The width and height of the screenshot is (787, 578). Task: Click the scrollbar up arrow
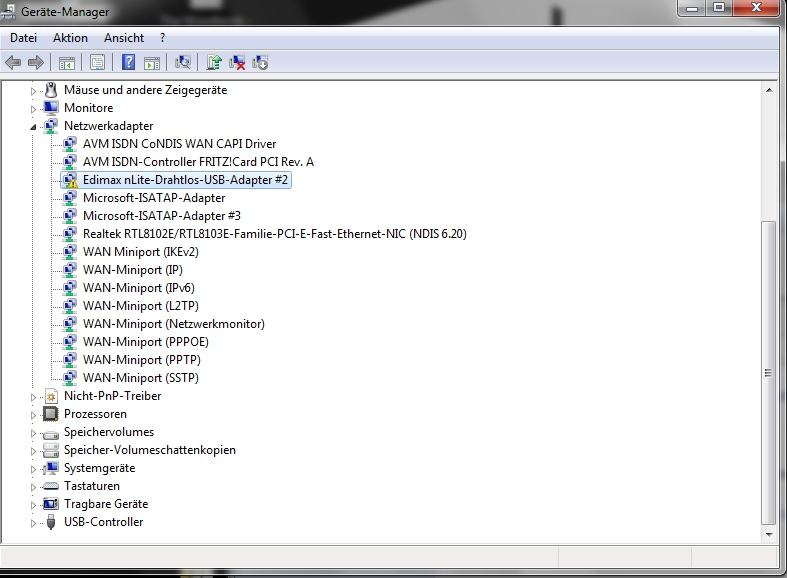coord(769,90)
